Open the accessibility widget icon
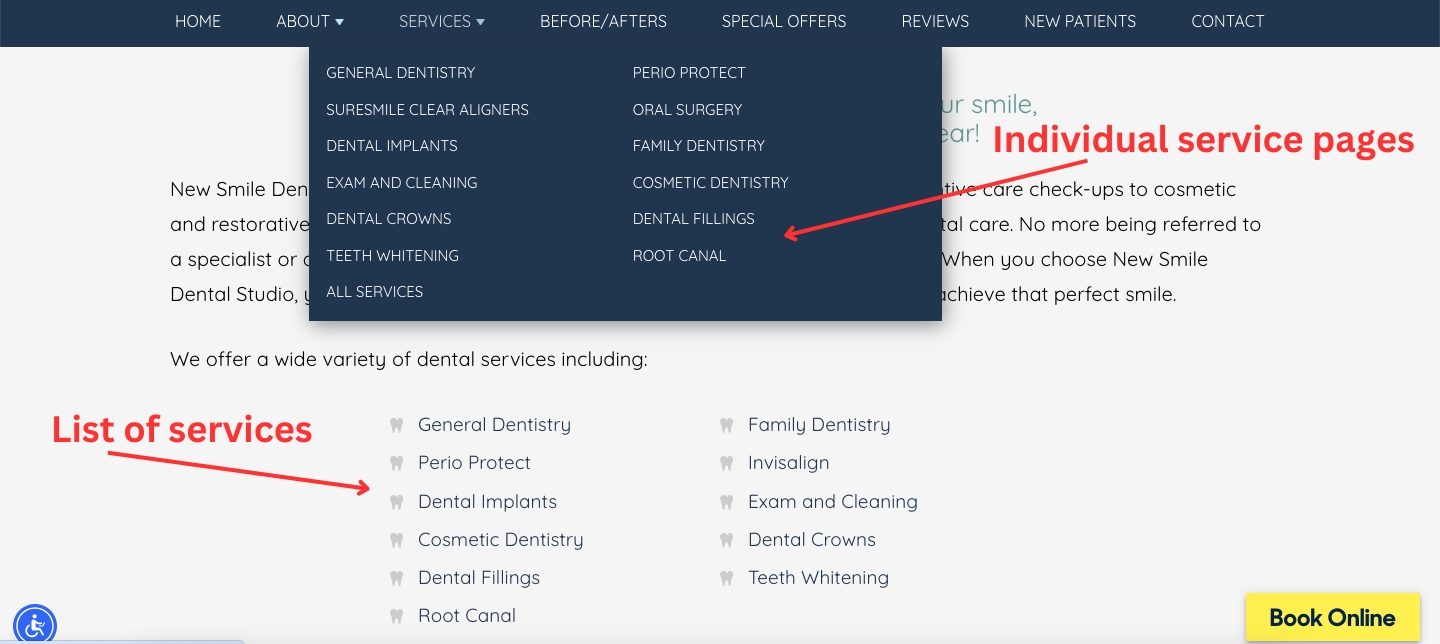 coord(34,625)
